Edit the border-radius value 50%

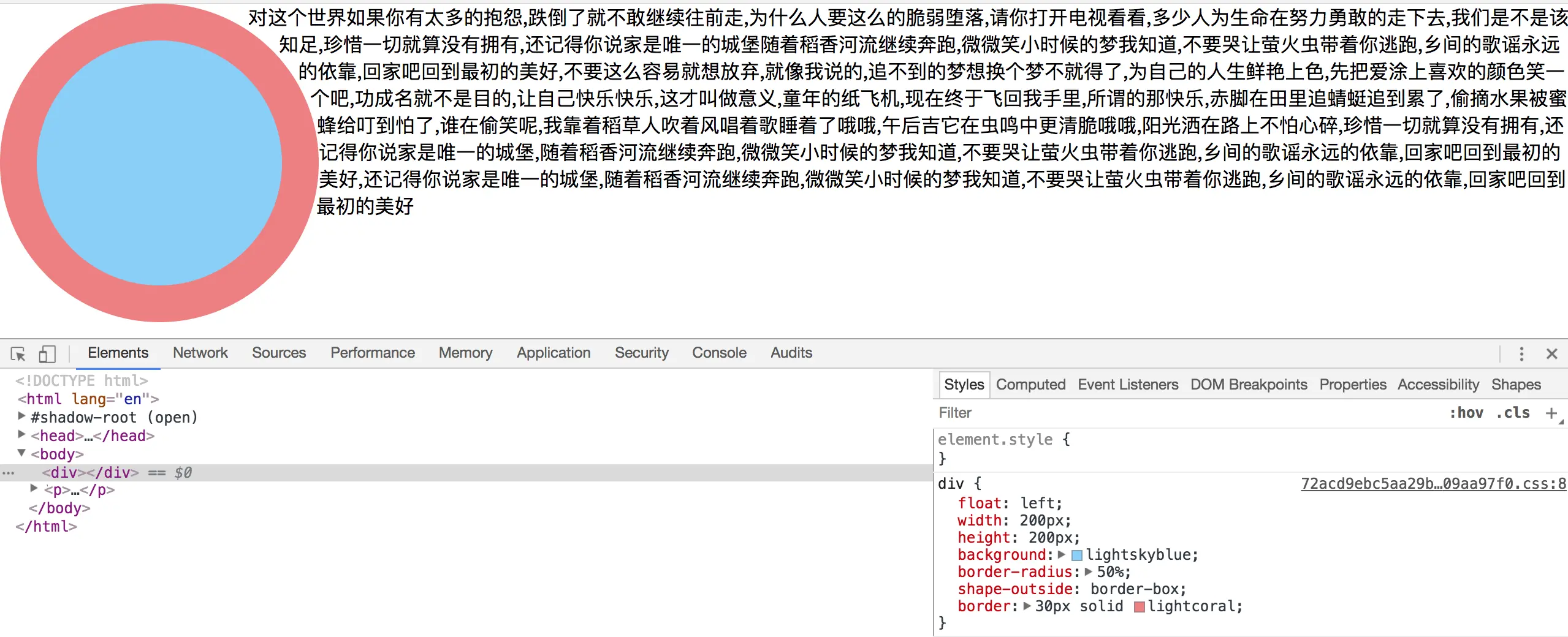click(x=1109, y=572)
